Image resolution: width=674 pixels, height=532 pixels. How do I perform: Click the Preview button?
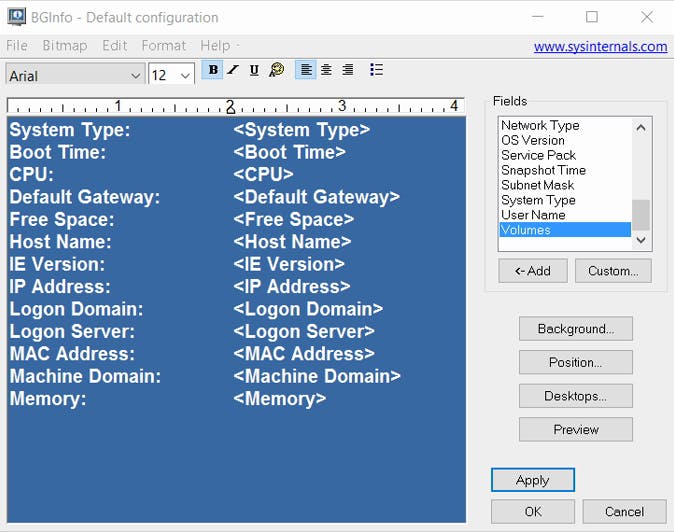[576, 429]
